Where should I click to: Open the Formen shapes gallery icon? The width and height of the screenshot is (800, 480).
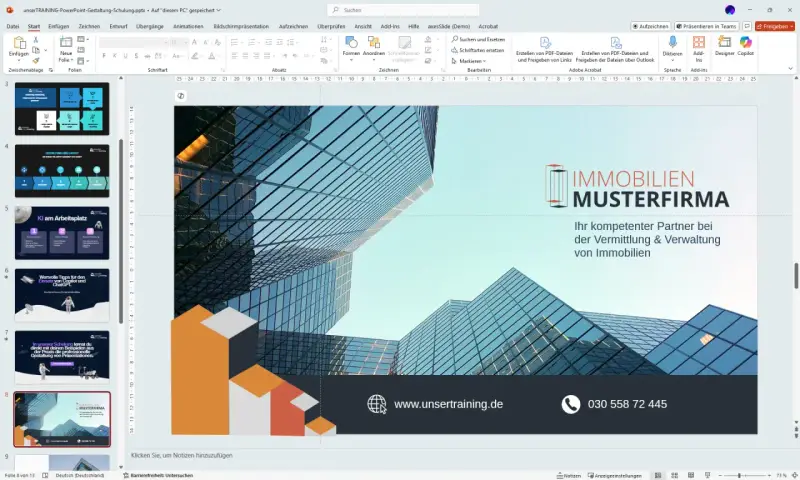pyautogui.click(x=351, y=42)
